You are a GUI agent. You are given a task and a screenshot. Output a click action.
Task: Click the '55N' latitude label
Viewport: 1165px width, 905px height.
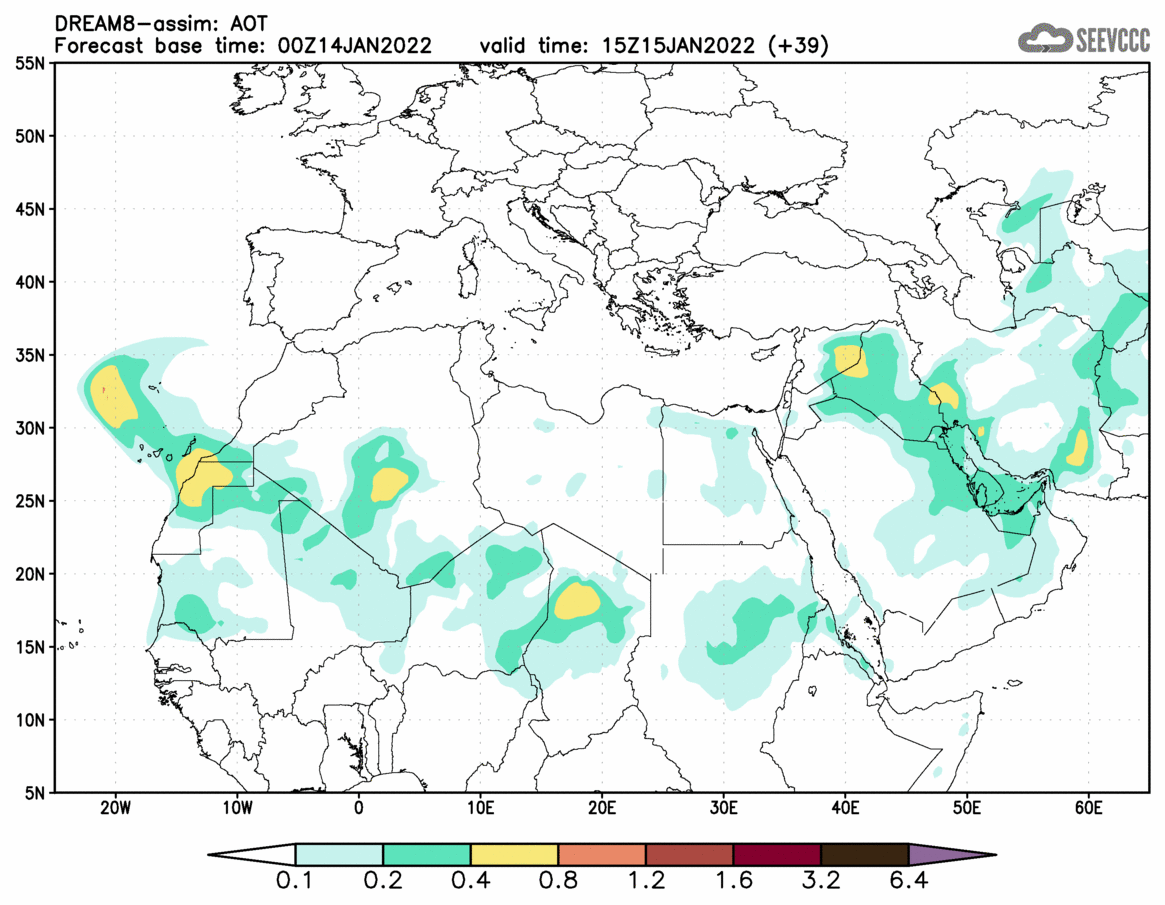30,63
